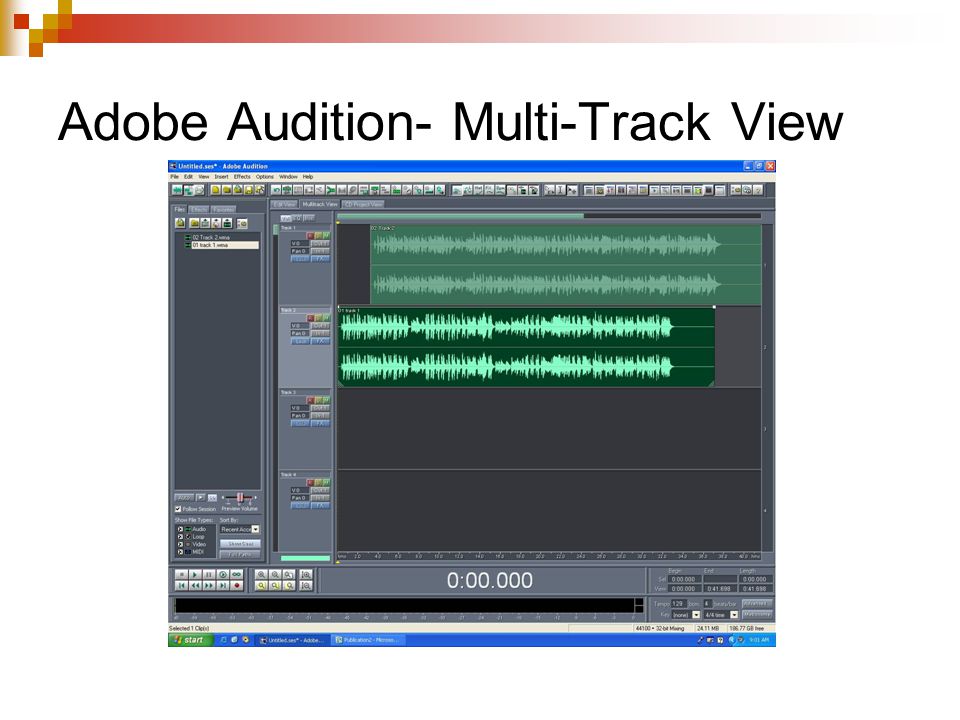Click the rightmost Files panel options icon
960x720 pixels.
click(242, 223)
